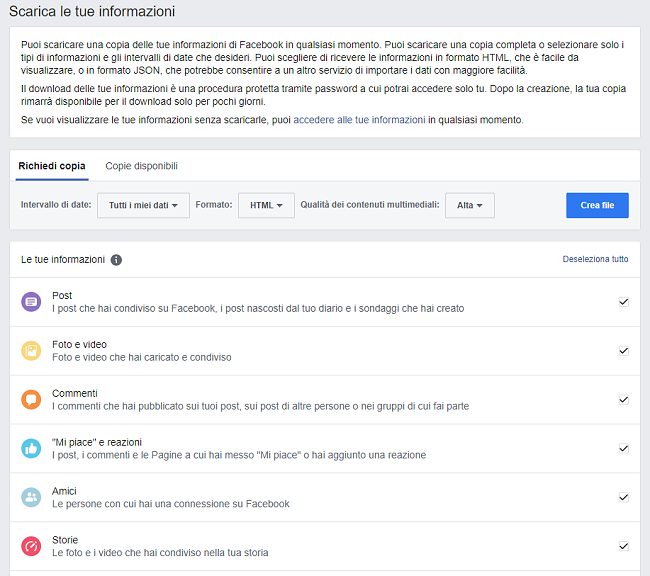650x576 pixels.
Task: Uncheck the Post checkbox
Action: 623,302
